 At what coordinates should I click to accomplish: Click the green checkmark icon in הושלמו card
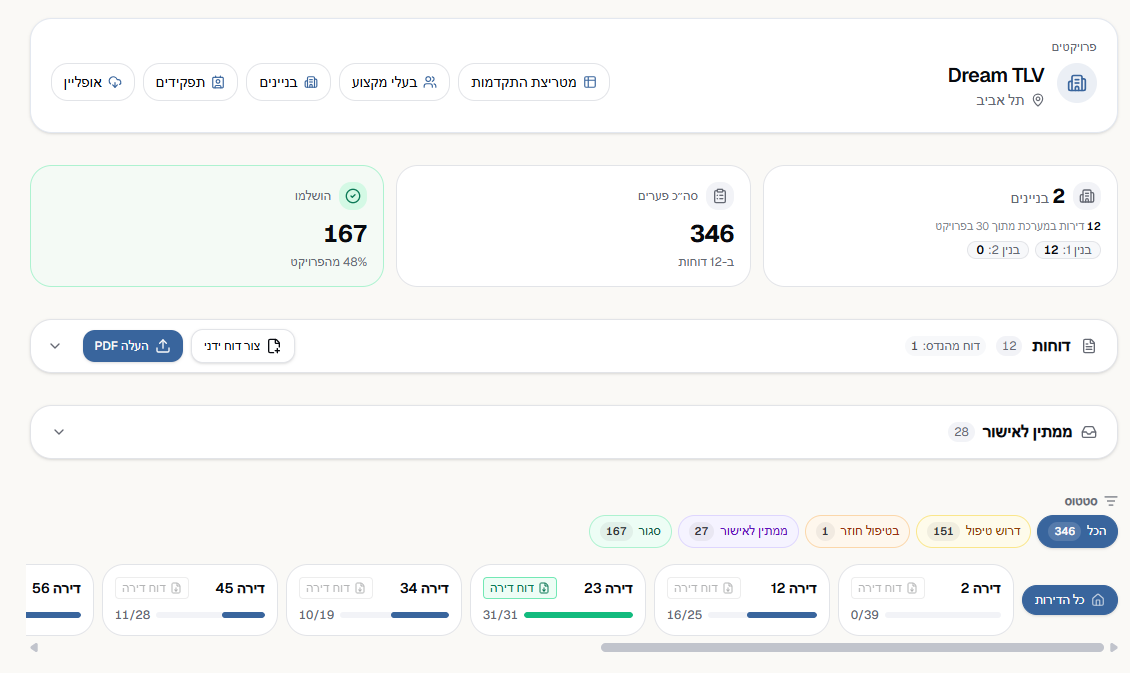353,196
